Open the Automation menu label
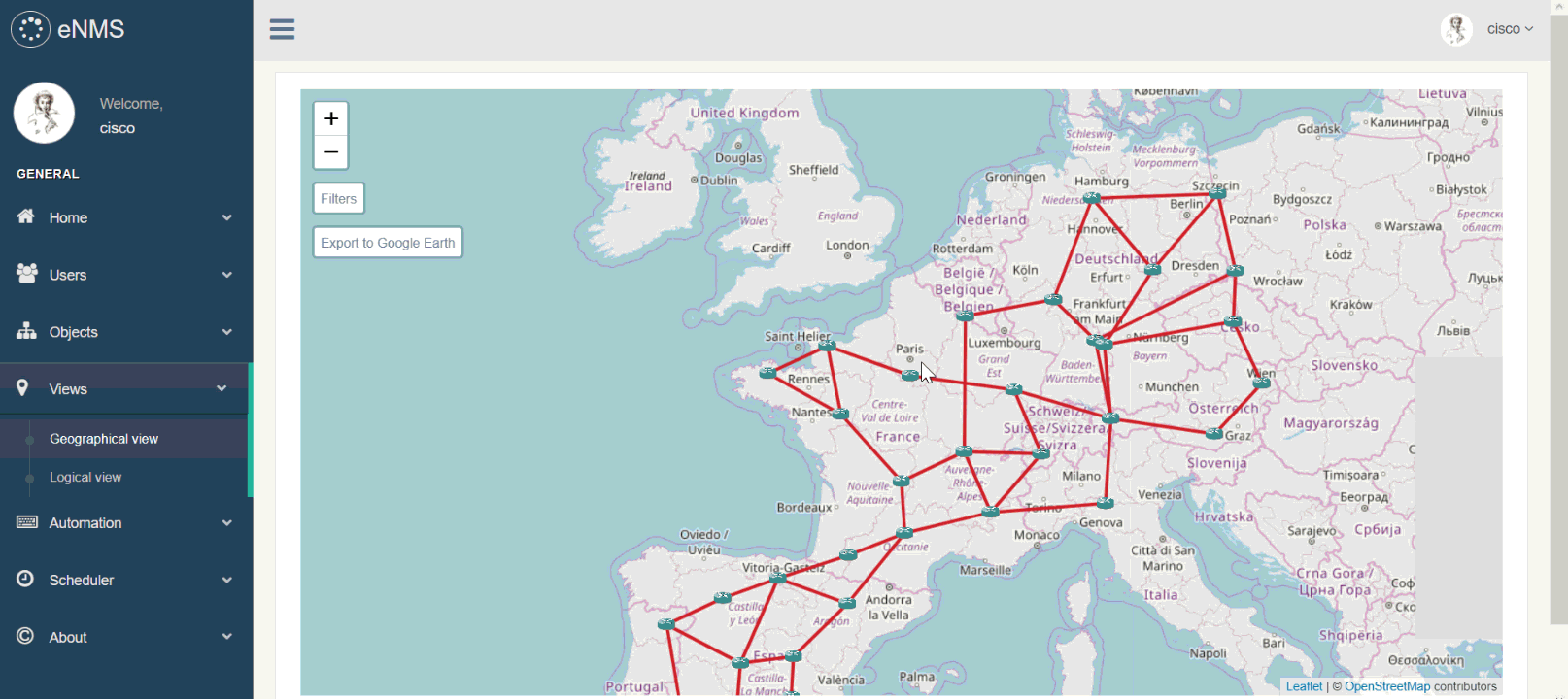The image size is (1568, 699). point(85,523)
